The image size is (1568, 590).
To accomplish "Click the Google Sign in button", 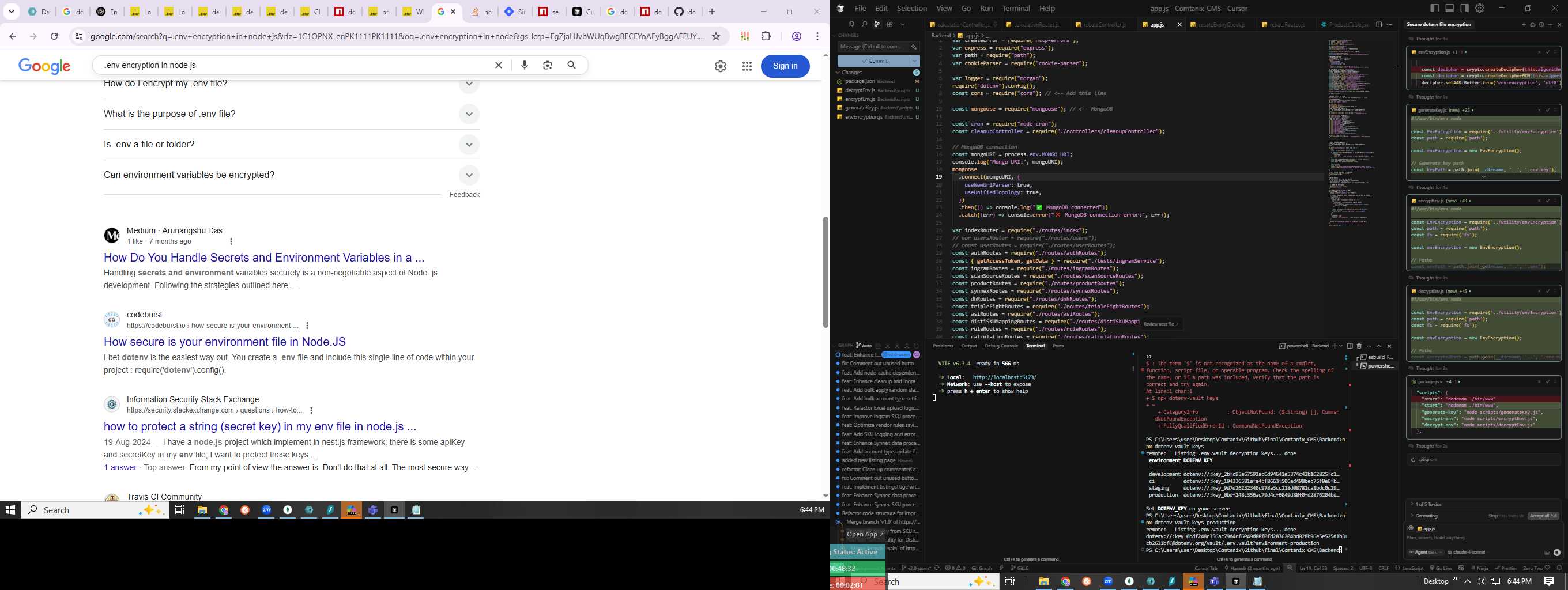I will coord(785,66).
